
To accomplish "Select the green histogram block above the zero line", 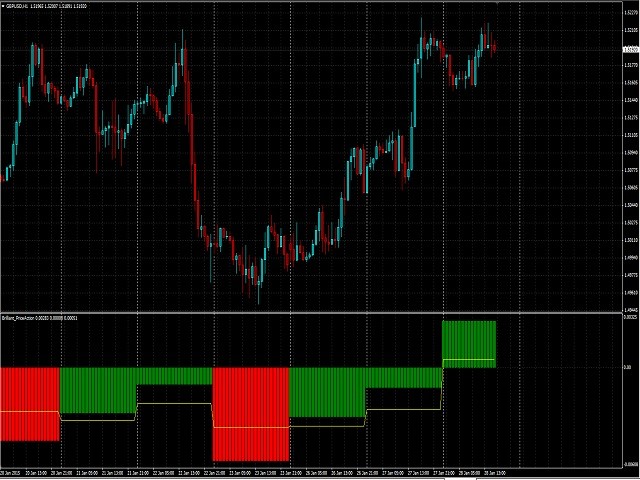I will [469, 344].
